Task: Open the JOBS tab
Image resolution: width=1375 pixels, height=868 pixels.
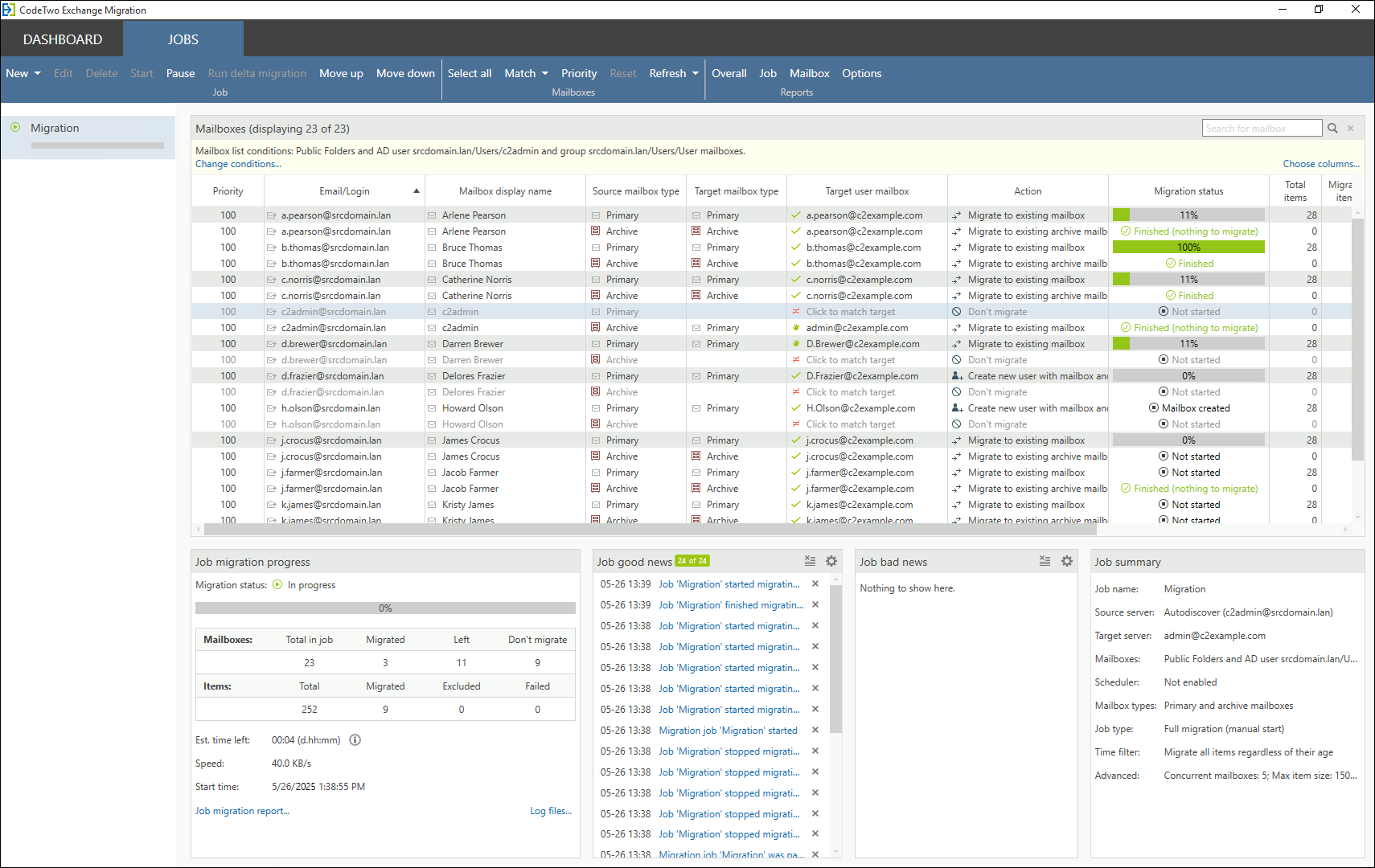Action: 183,39
